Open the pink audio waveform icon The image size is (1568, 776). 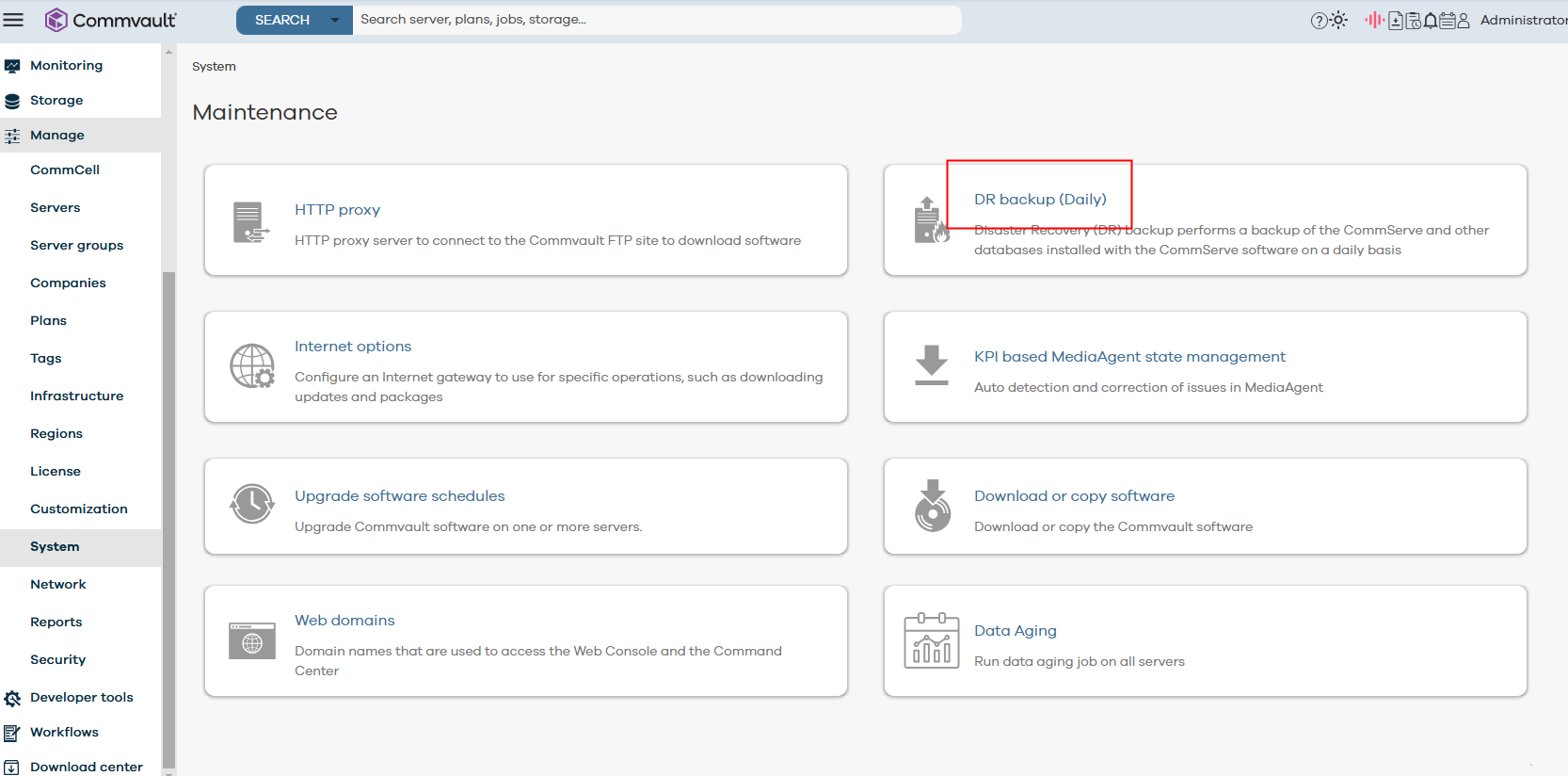(x=1374, y=20)
